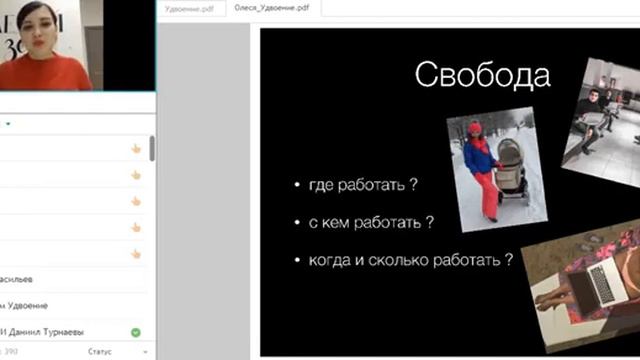
Task: Click the bullet 'с кем работать ?'
Action: coord(371,222)
